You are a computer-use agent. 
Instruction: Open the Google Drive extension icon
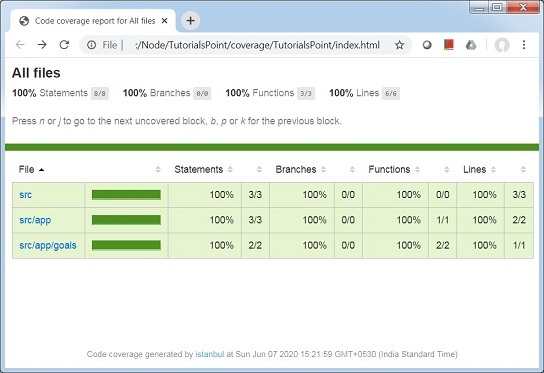[x=471, y=45]
